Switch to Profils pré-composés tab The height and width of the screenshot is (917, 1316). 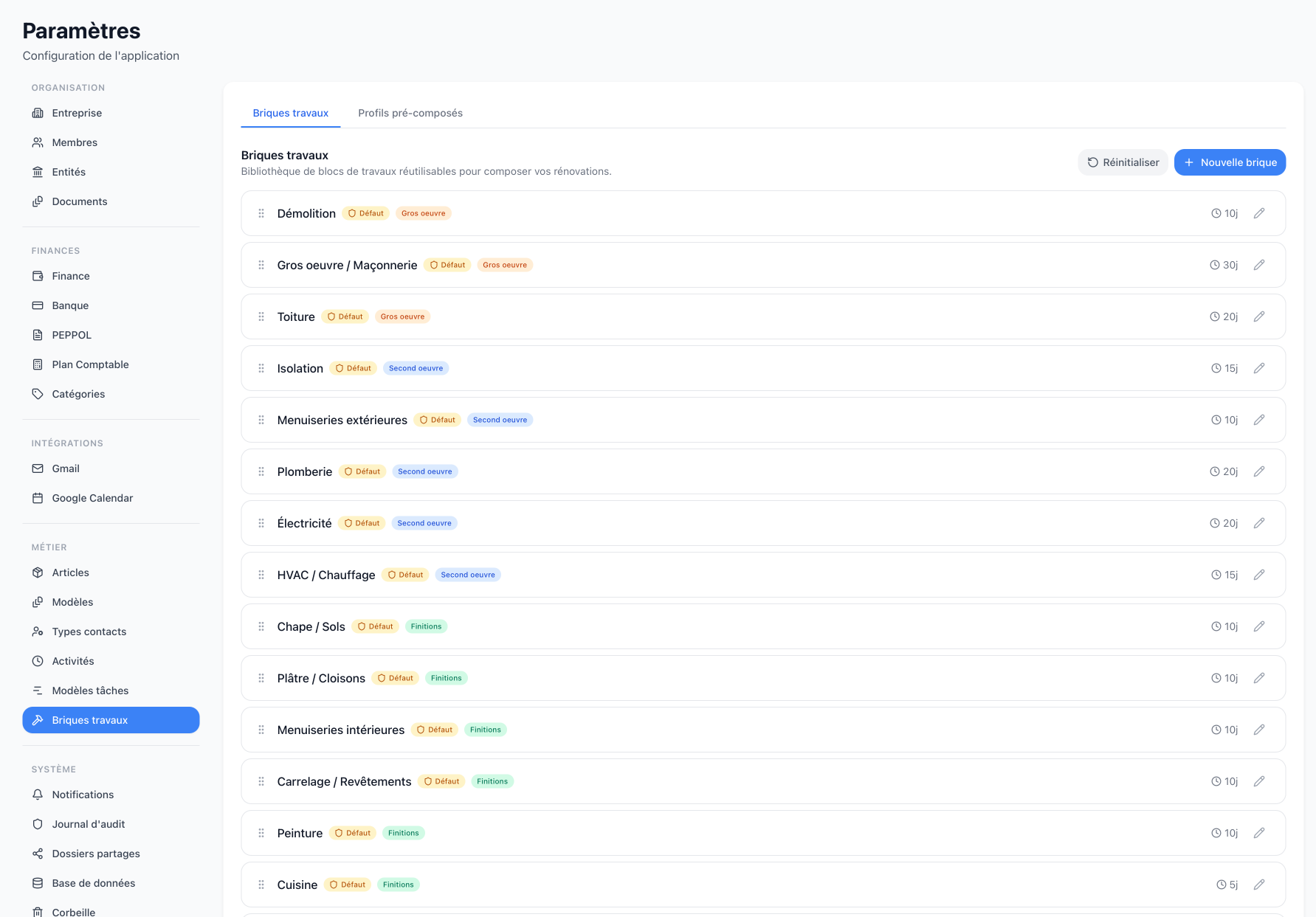[x=410, y=113]
